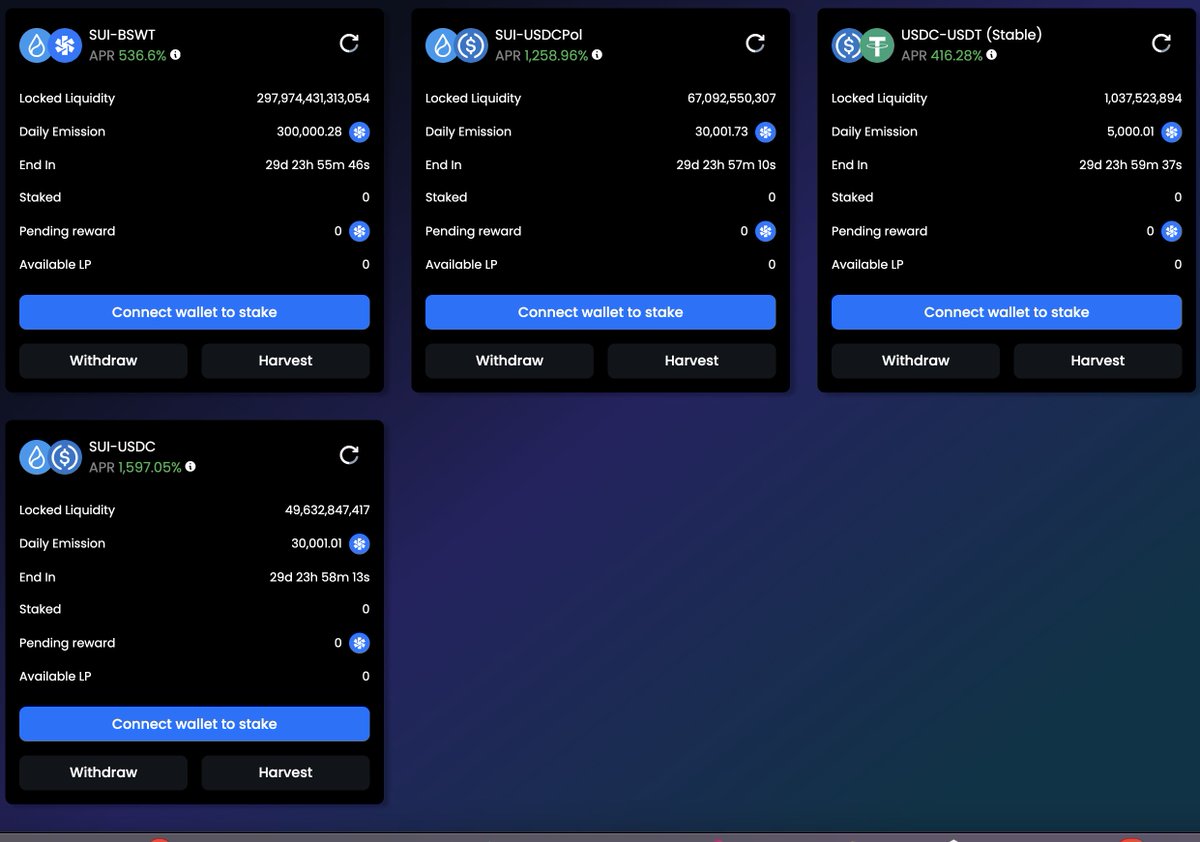Click SUI-USDC pending reward token icon
The width and height of the screenshot is (1200, 842).
pyautogui.click(x=359, y=643)
